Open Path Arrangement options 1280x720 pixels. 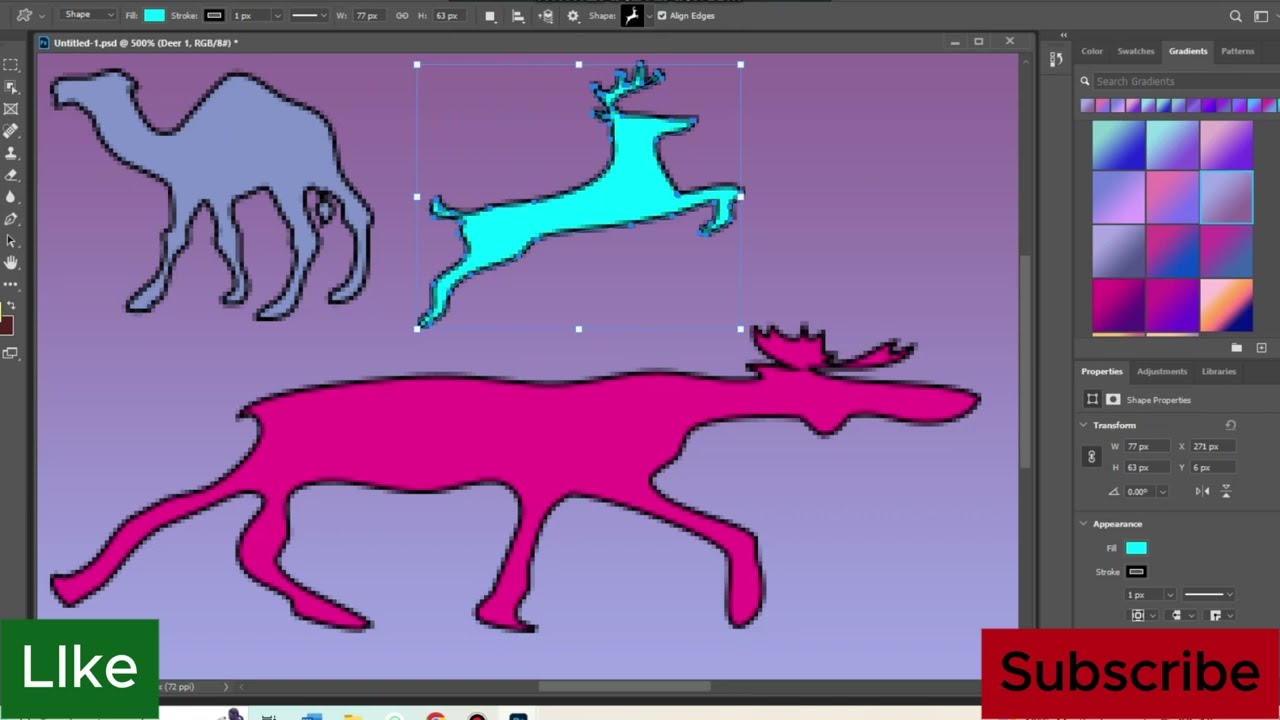coord(545,16)
